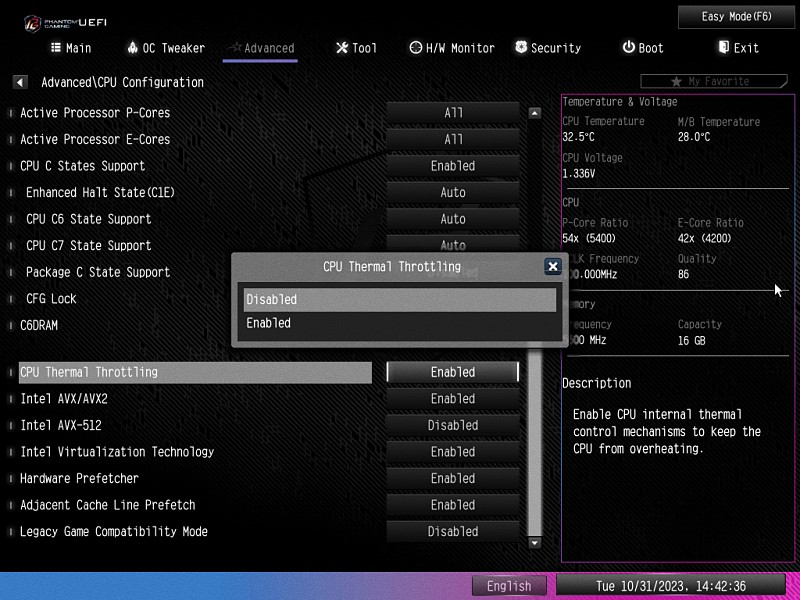
Task: Go to the H/W Monitor tab
Action: (x=452, y=48)
